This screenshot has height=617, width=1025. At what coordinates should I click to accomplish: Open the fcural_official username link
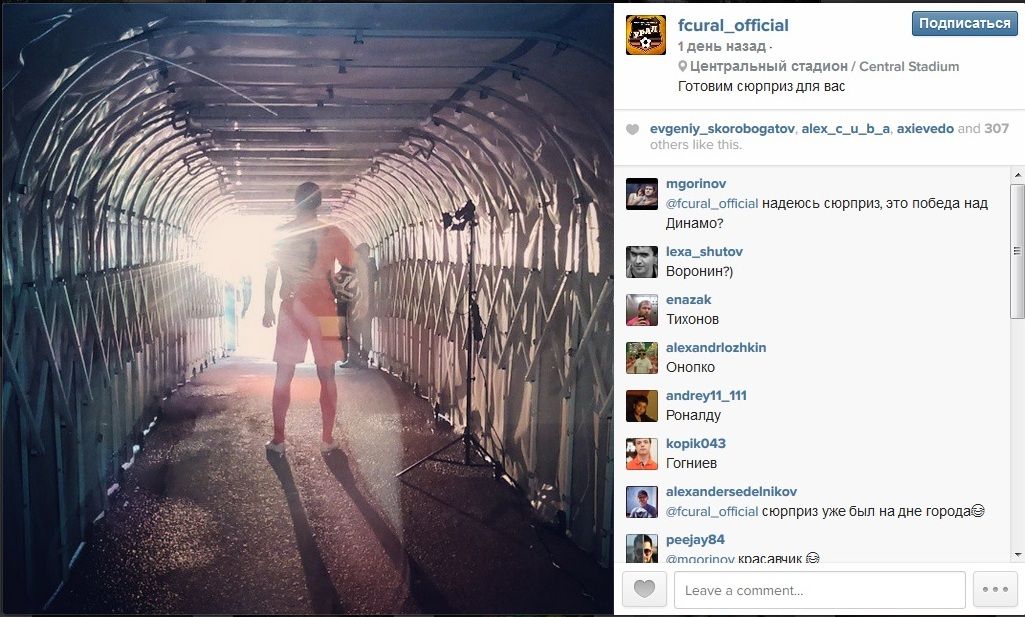pyautogui.click(x=733, y=25)
